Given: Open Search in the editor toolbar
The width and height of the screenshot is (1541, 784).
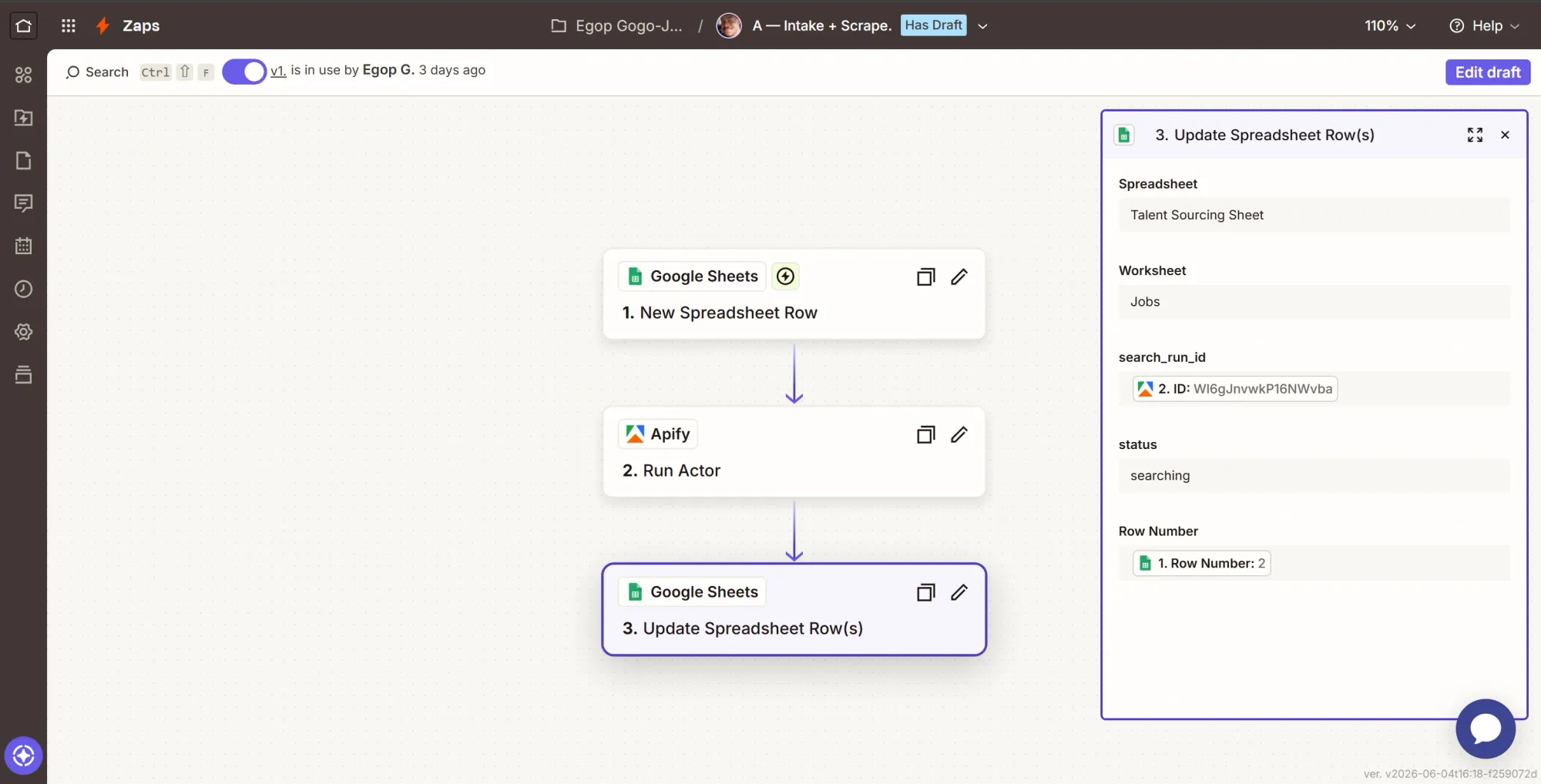Looking at the screenshot, I should [x=97, y=72].
